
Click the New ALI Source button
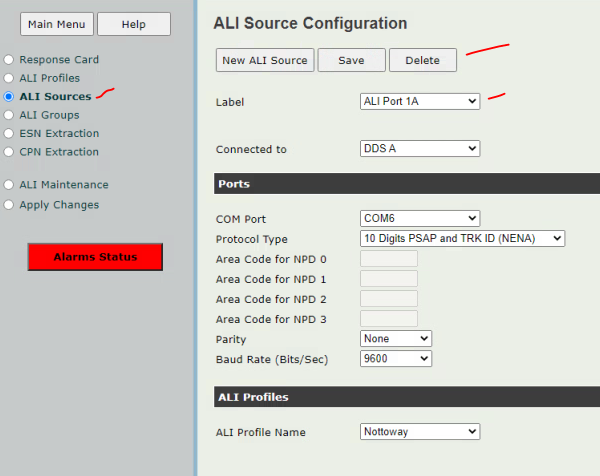tap(265, 60)
